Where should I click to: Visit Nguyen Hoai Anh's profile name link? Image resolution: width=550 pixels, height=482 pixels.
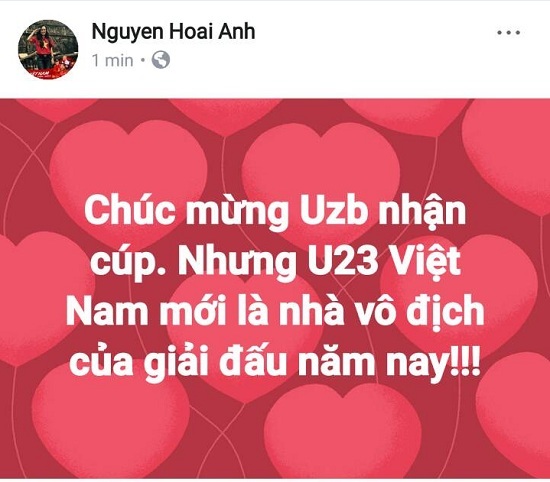click(173, 32)
